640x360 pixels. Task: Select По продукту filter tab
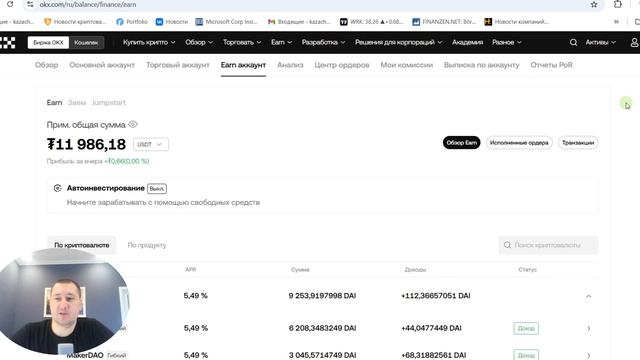[x=147, y=245]
